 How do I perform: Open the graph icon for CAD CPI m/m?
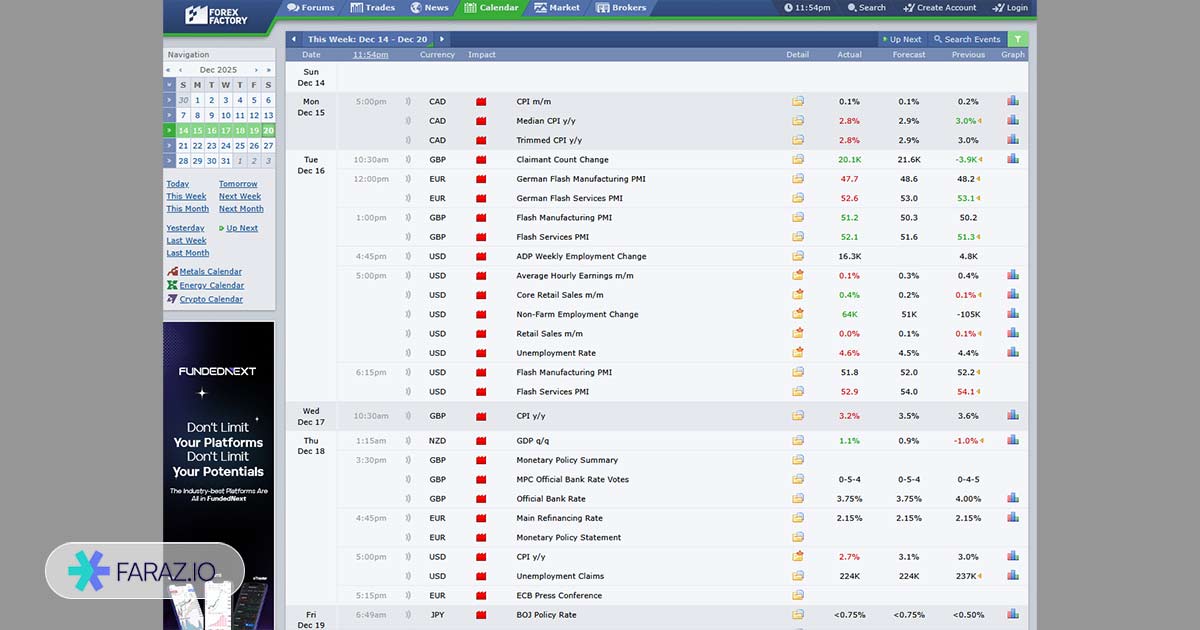tap(1013, 101)
